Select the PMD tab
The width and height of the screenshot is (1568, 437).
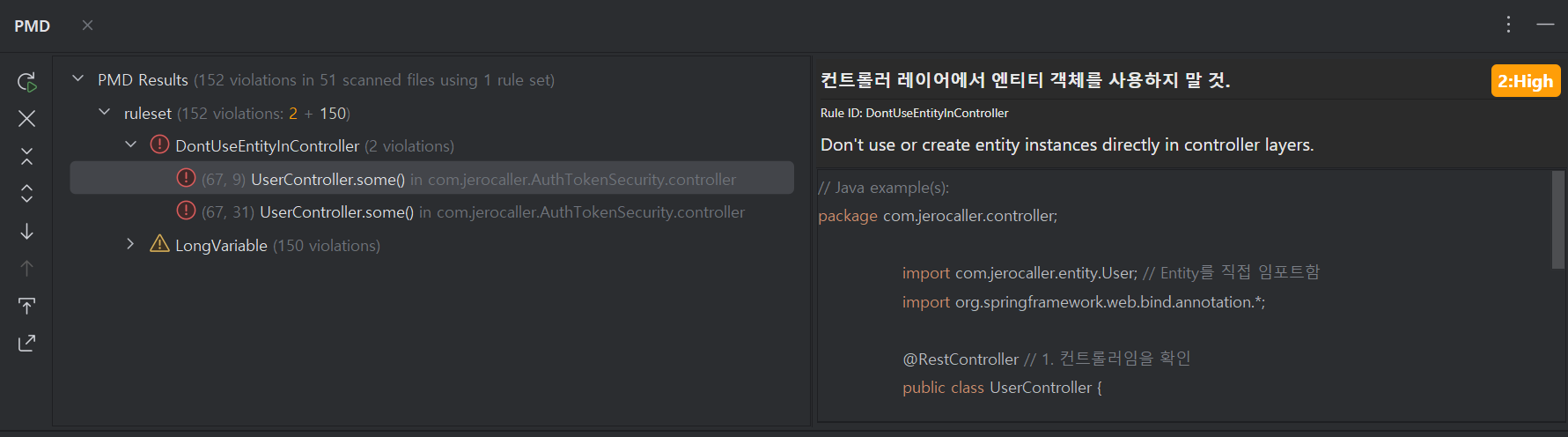33,26
